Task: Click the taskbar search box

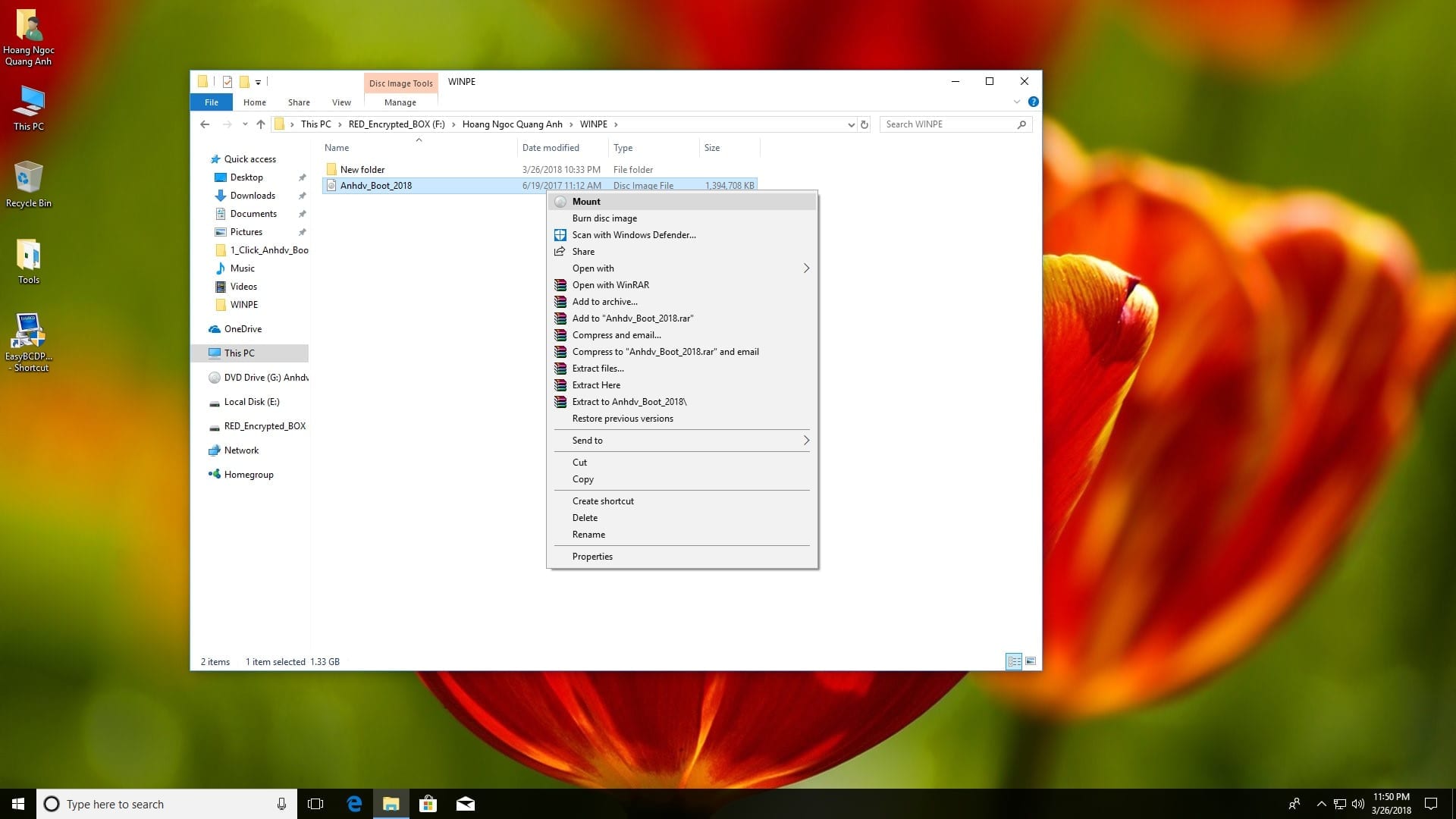Action: 166,804
